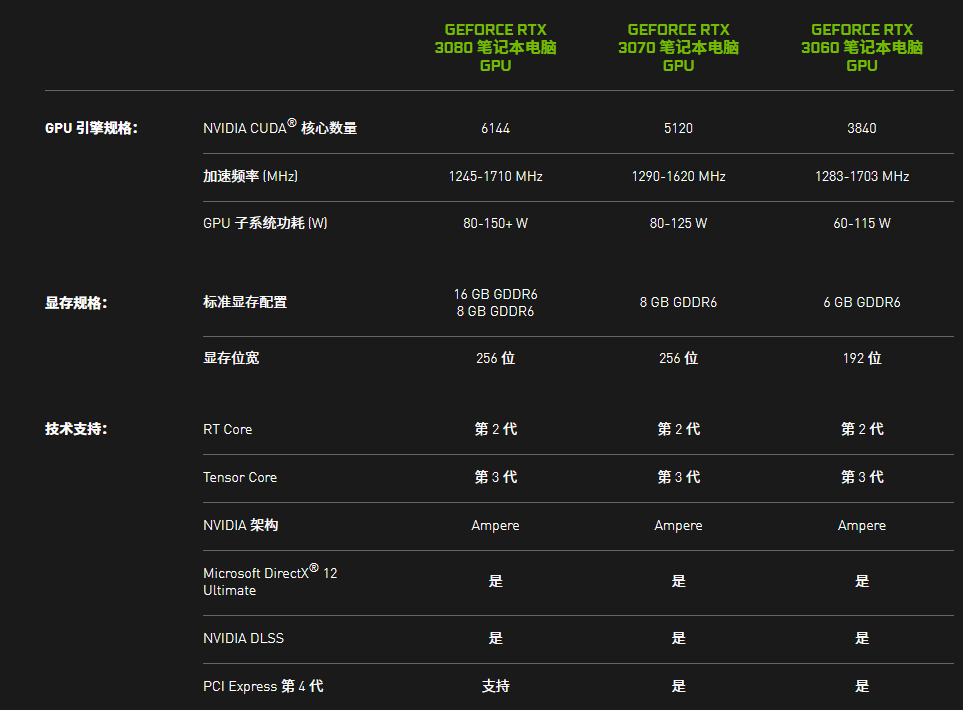This screenshot has width=963, height=710.
Task: Click the NVIDIA CUDA 核心数量 row label
Action: (x=280, y=127)
